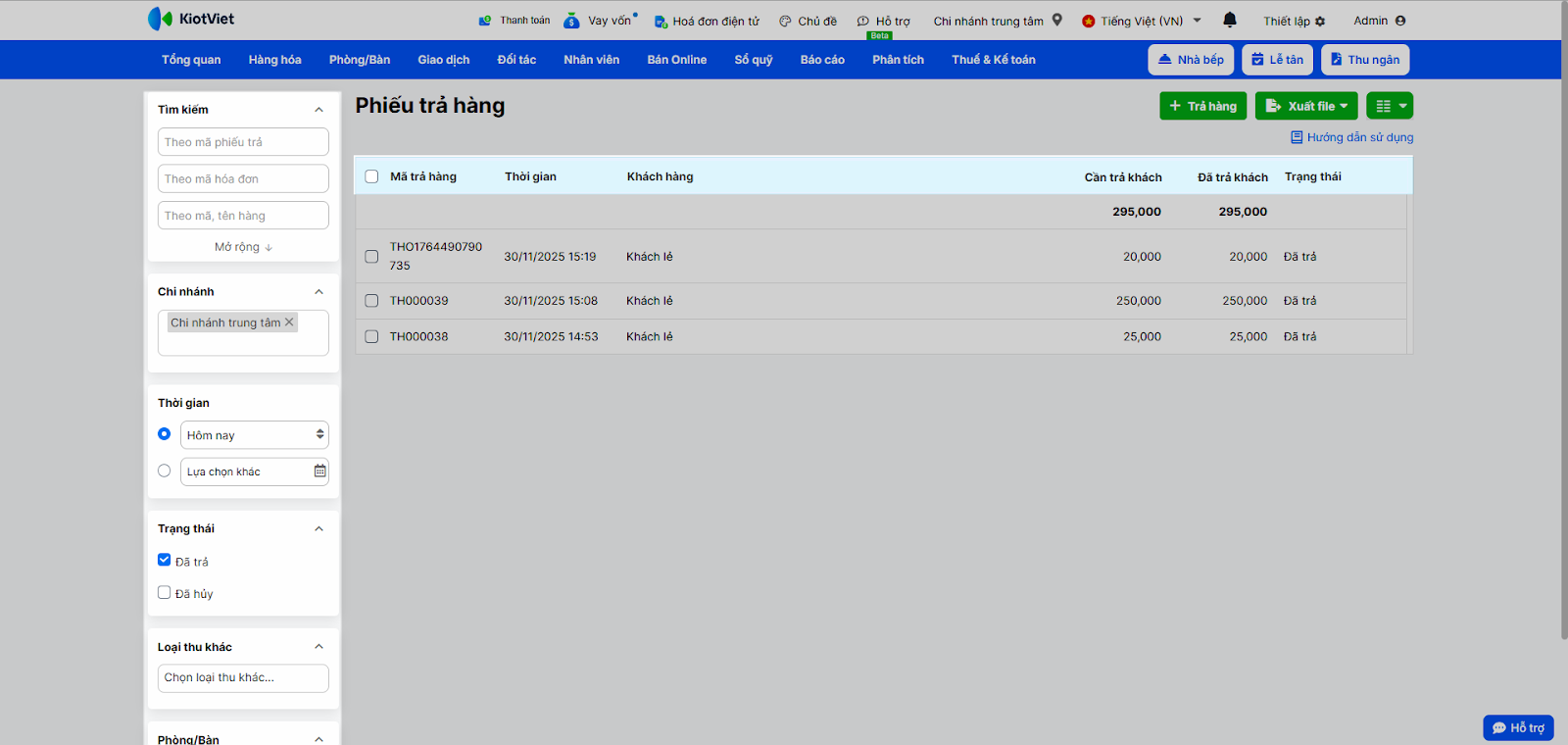Open Hướng dẫn sử dụng guide link
1568x745 pixels.
1352,137
